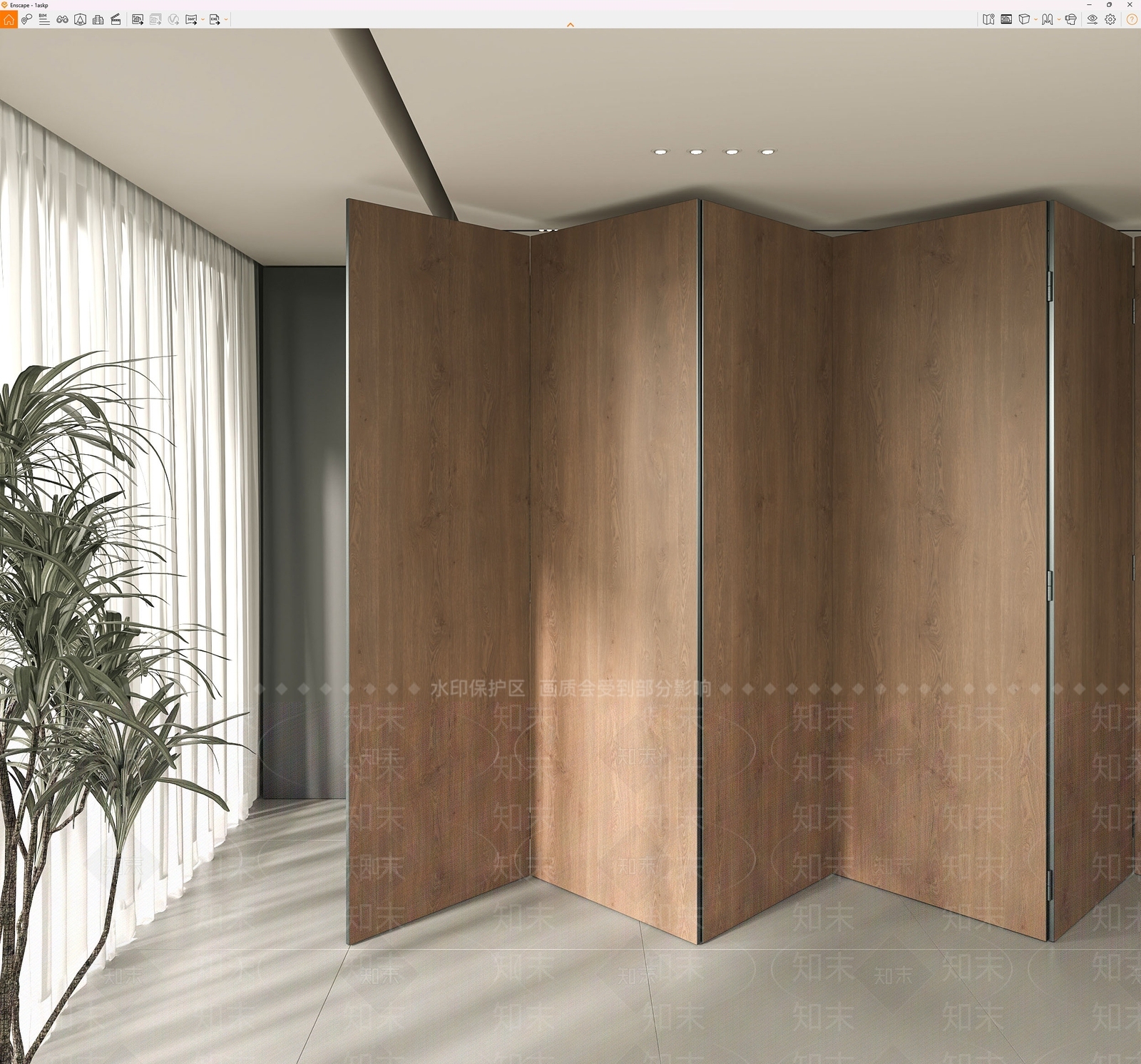Screen dimensions: 1141x1064
Task: Expand the EXE export options dropdown arrow
Action: coord(226,20)
